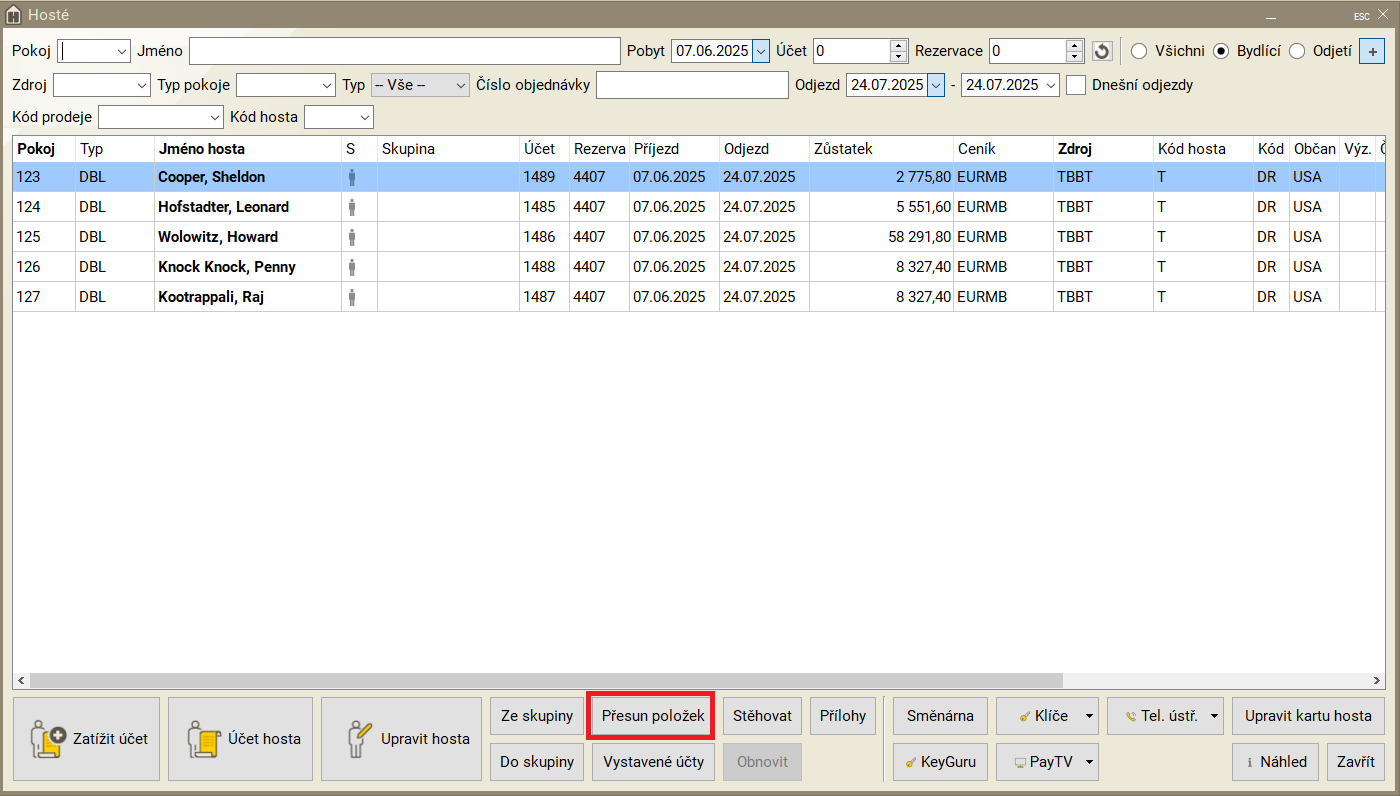Select the Všichni radio button
Viewport: 1400px width, 796px height.
pos(1139,51)
